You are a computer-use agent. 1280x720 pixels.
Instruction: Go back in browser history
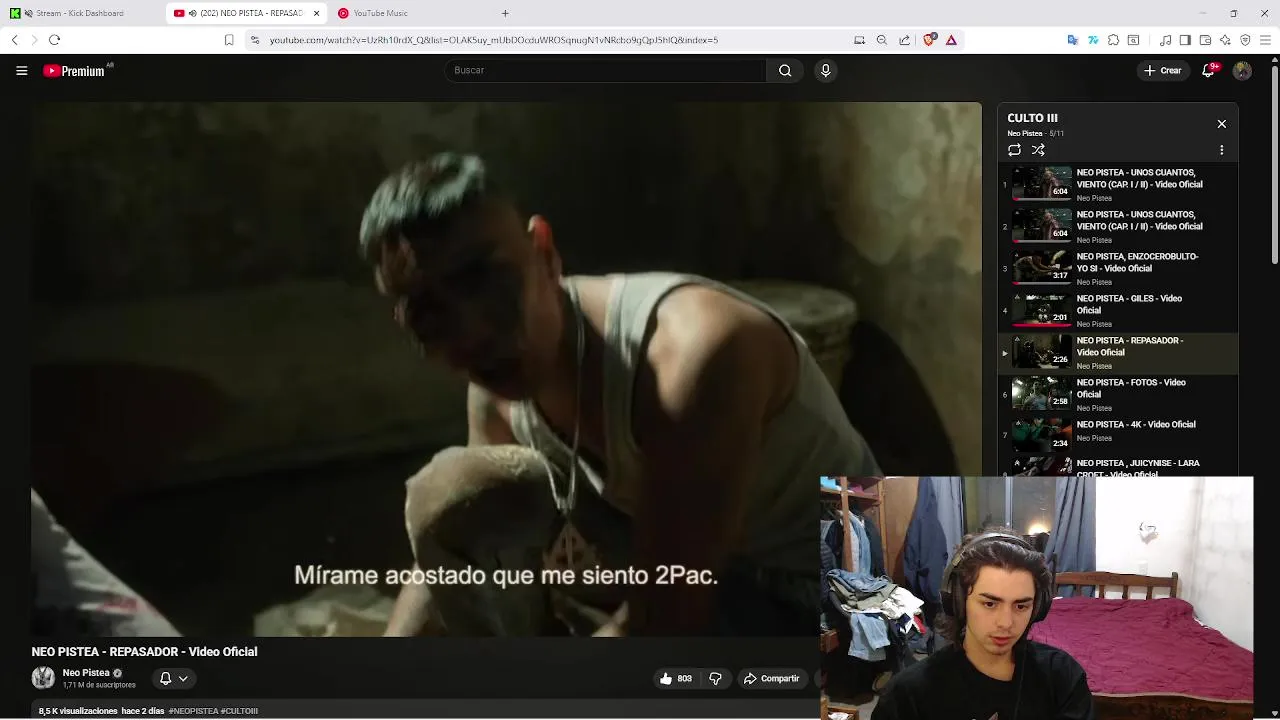pos(15,40)
